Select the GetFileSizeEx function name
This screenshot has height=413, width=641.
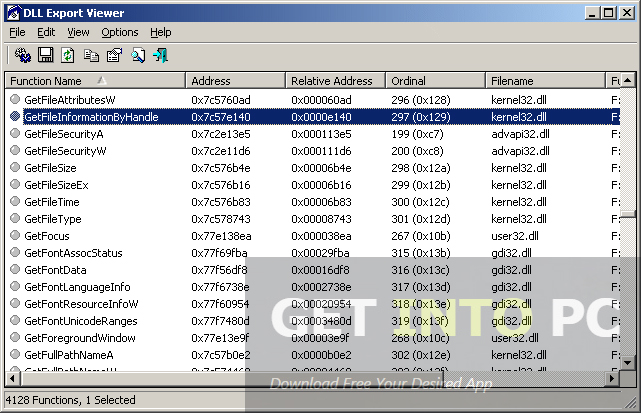tap(56, 185)
